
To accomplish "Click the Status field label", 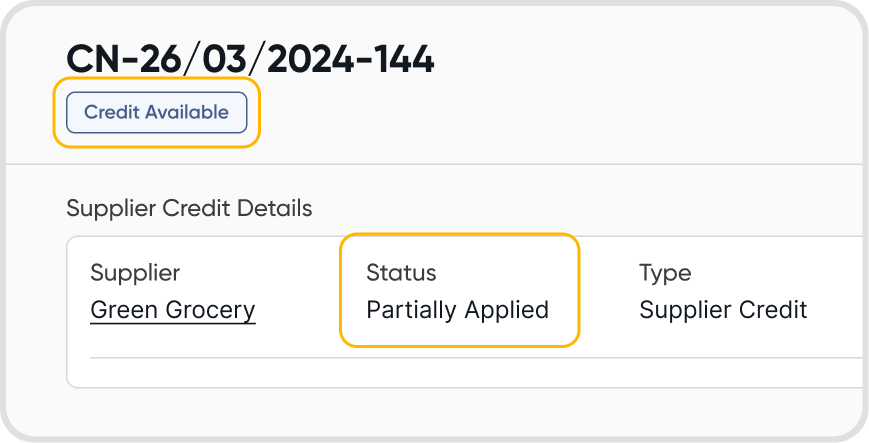I will 401,272.
